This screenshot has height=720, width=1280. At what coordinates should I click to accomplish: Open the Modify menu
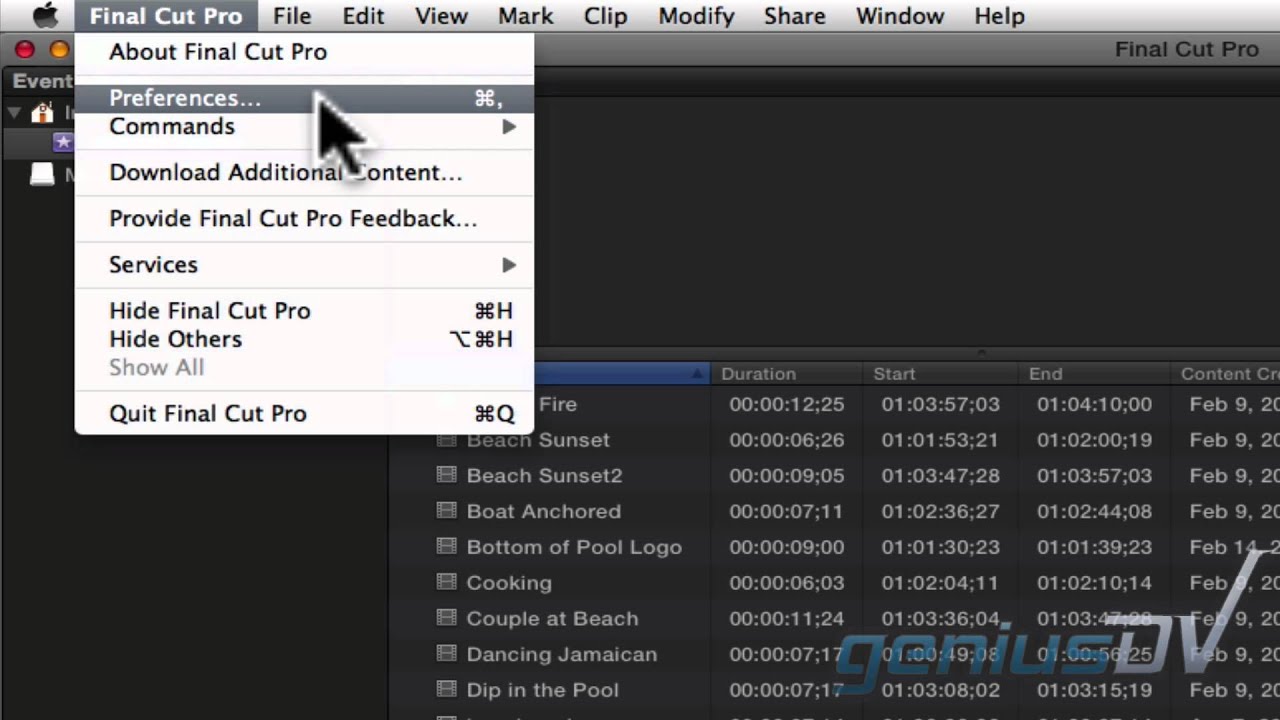coord(696,16)
